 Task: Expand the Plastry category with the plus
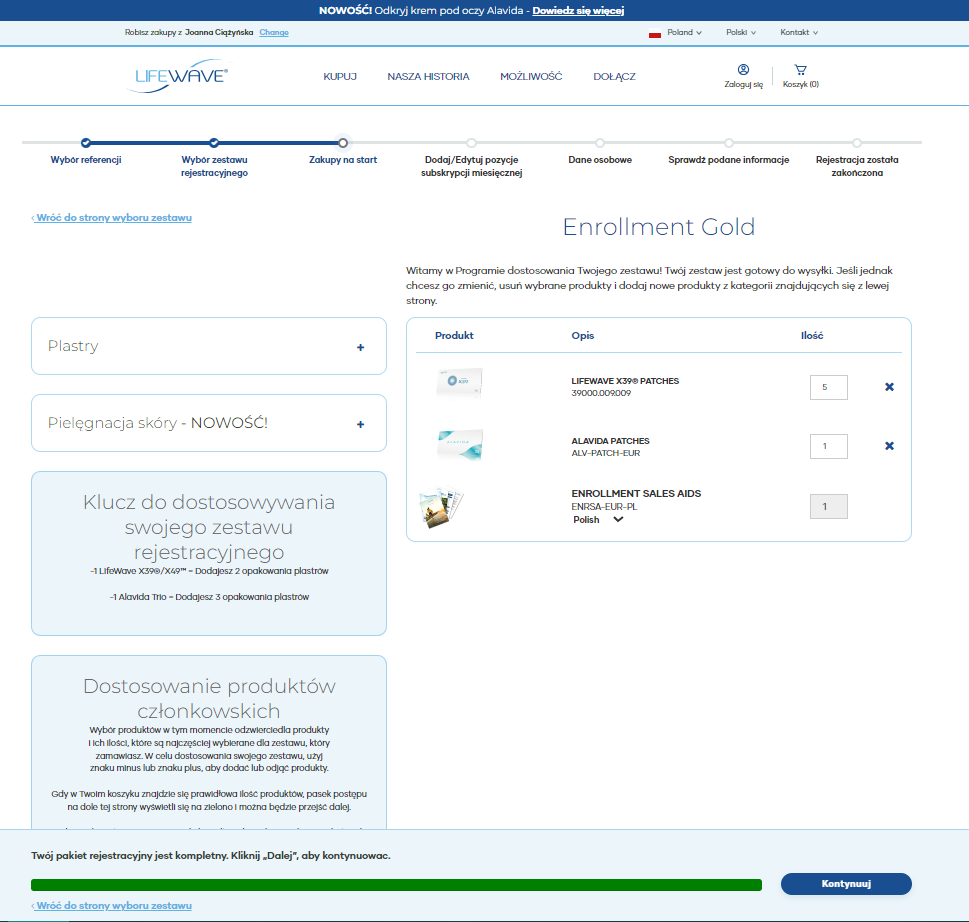360,347
